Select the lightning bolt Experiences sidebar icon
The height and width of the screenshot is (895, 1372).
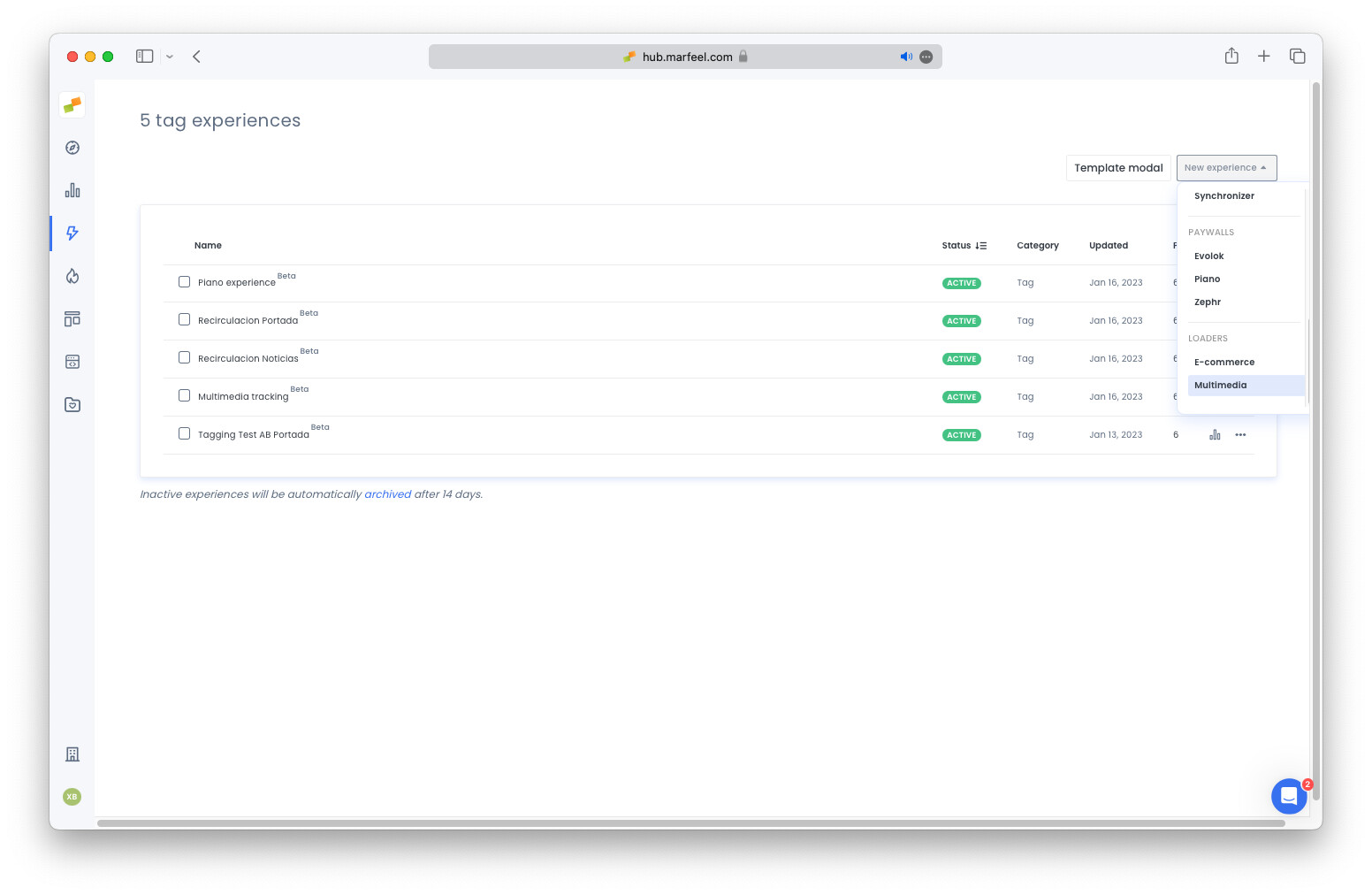[72, 233]
